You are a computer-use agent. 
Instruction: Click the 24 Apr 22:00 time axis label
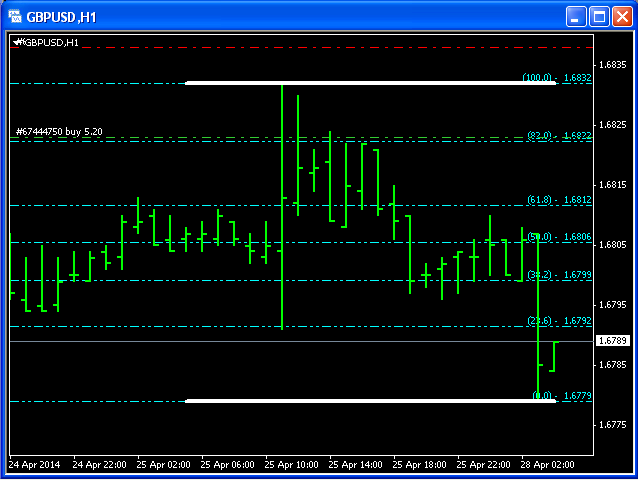point(99,464)
